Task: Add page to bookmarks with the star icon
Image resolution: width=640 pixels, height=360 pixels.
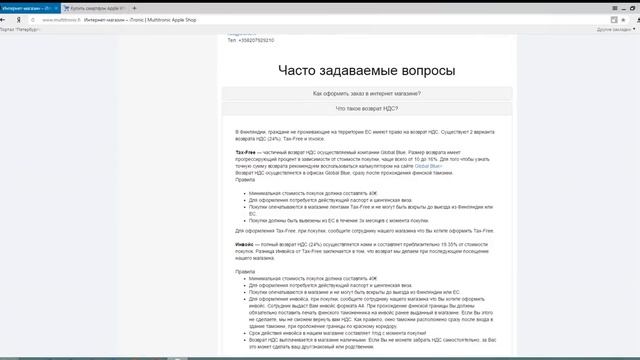Action: tap(623, 20)
